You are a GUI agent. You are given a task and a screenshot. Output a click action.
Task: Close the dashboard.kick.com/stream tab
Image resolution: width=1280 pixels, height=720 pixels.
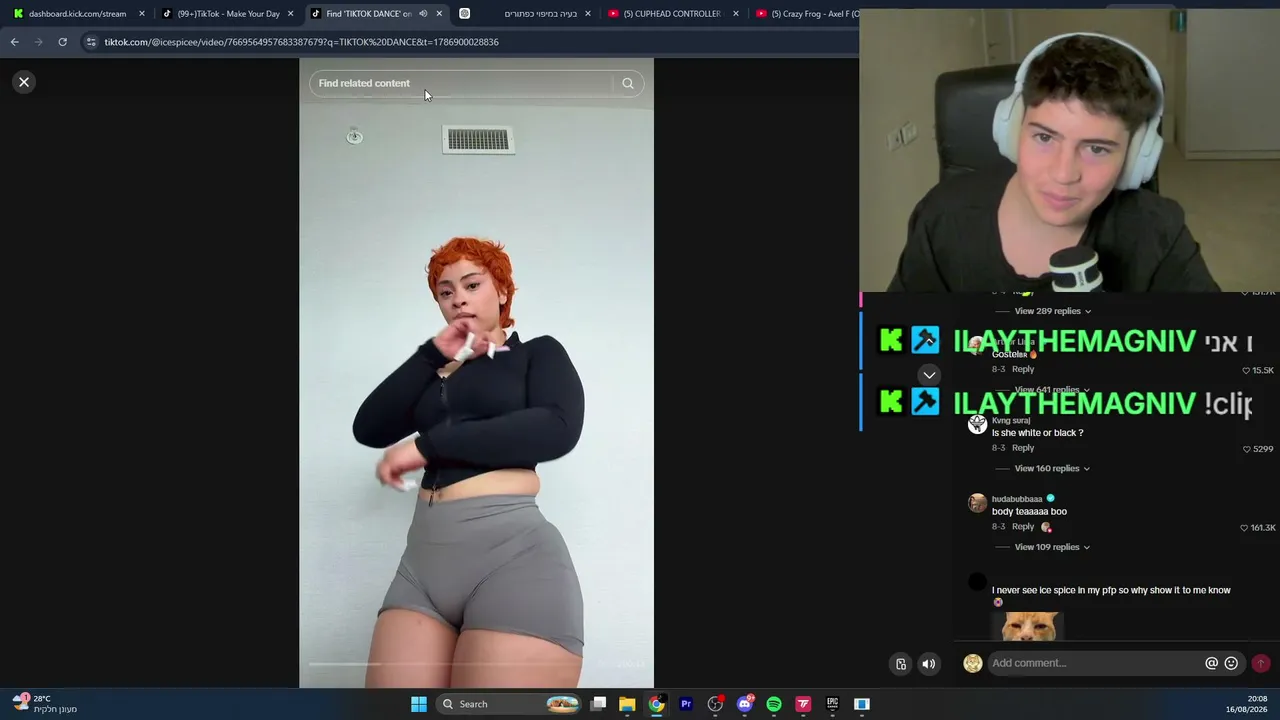(x=142, y=14)
